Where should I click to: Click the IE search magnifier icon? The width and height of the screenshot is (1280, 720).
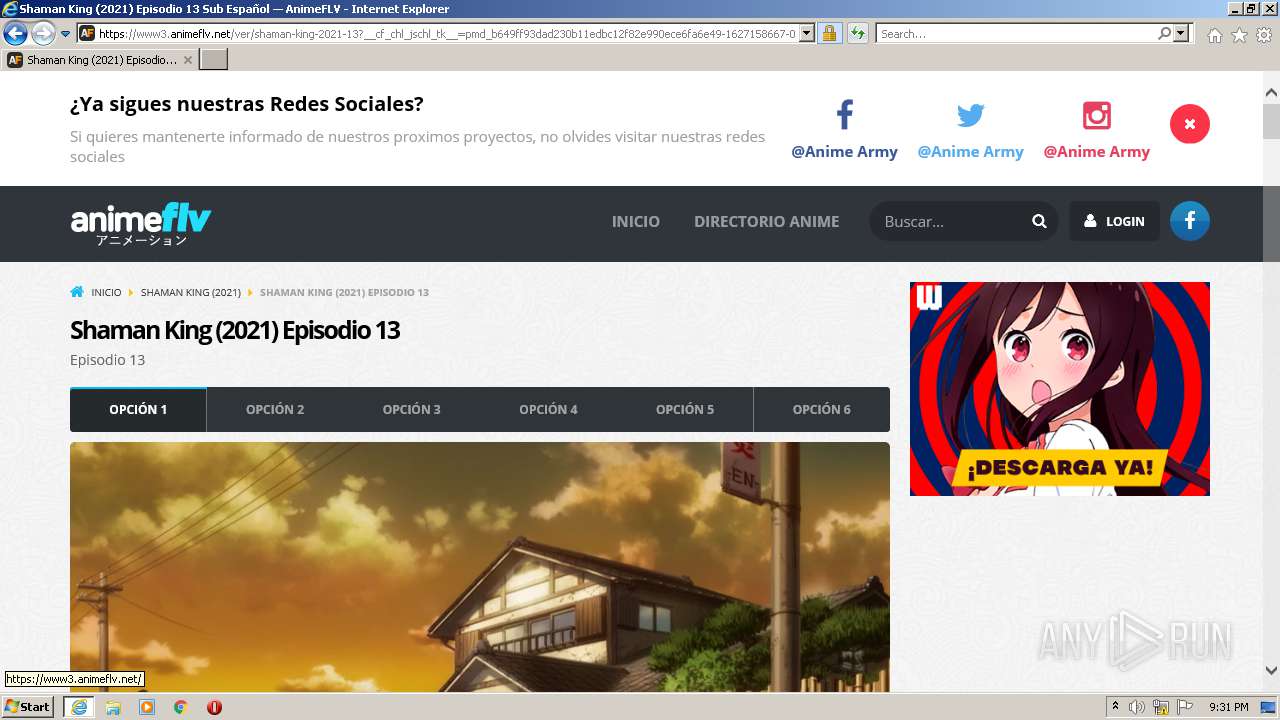point(1164,33)
